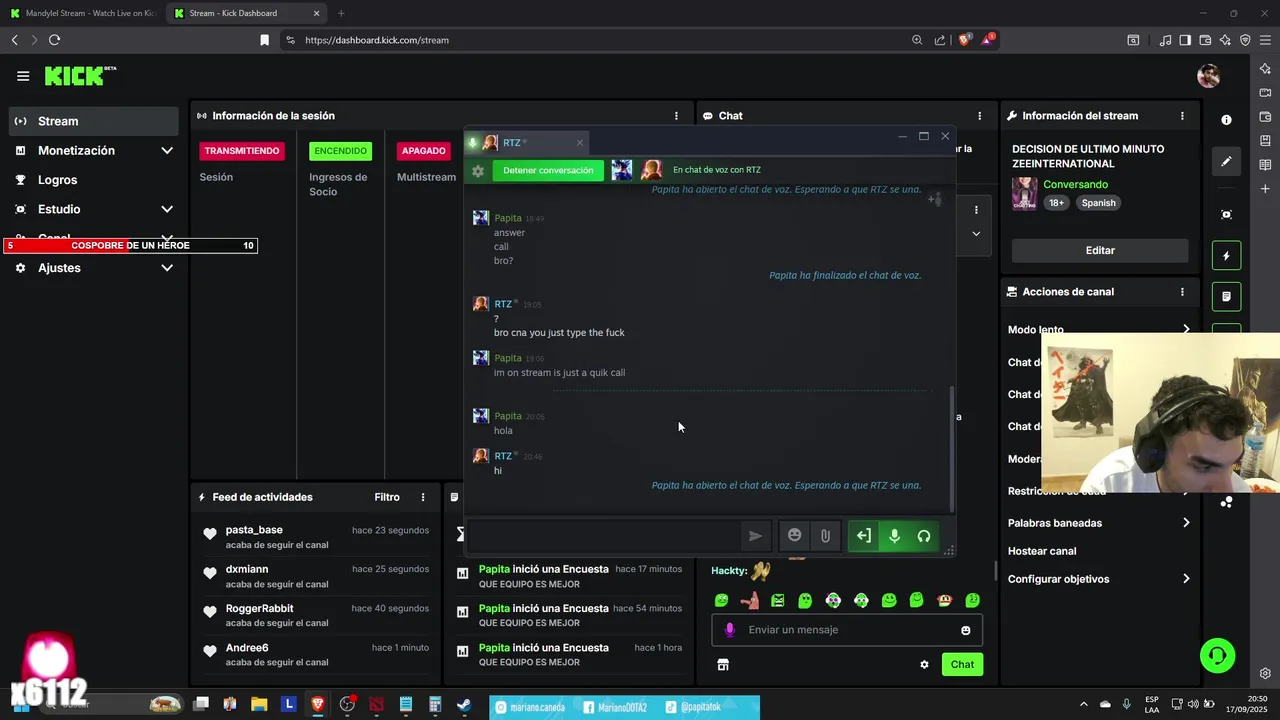Image resolution: width=1280 pixels, height=720 pixels.
Task: Click the Enviar un mensaje input
Action: click(848, 630)
